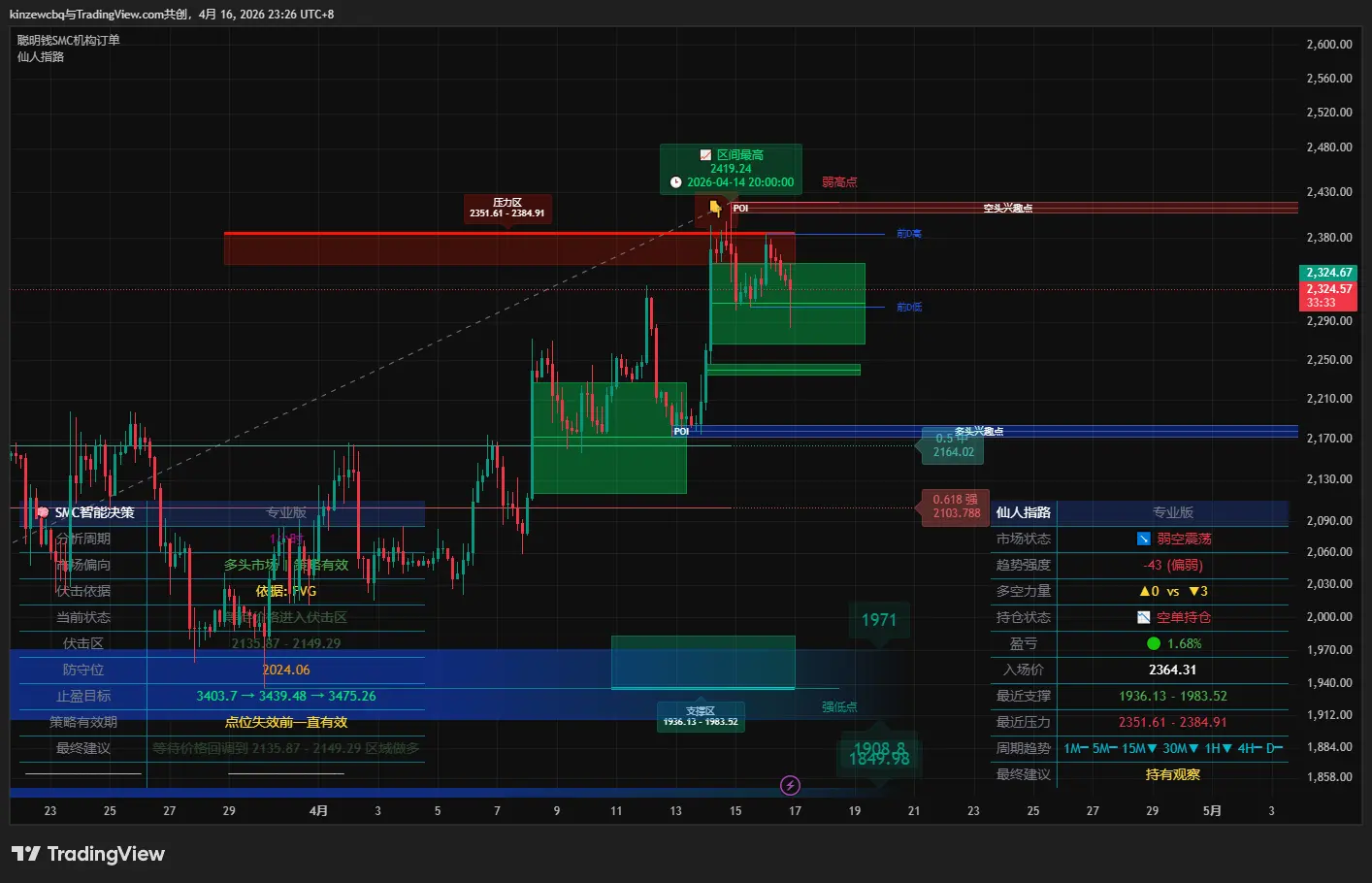
Task: Click the POI tag near 多头兴趣点
Action: [681, 431]
